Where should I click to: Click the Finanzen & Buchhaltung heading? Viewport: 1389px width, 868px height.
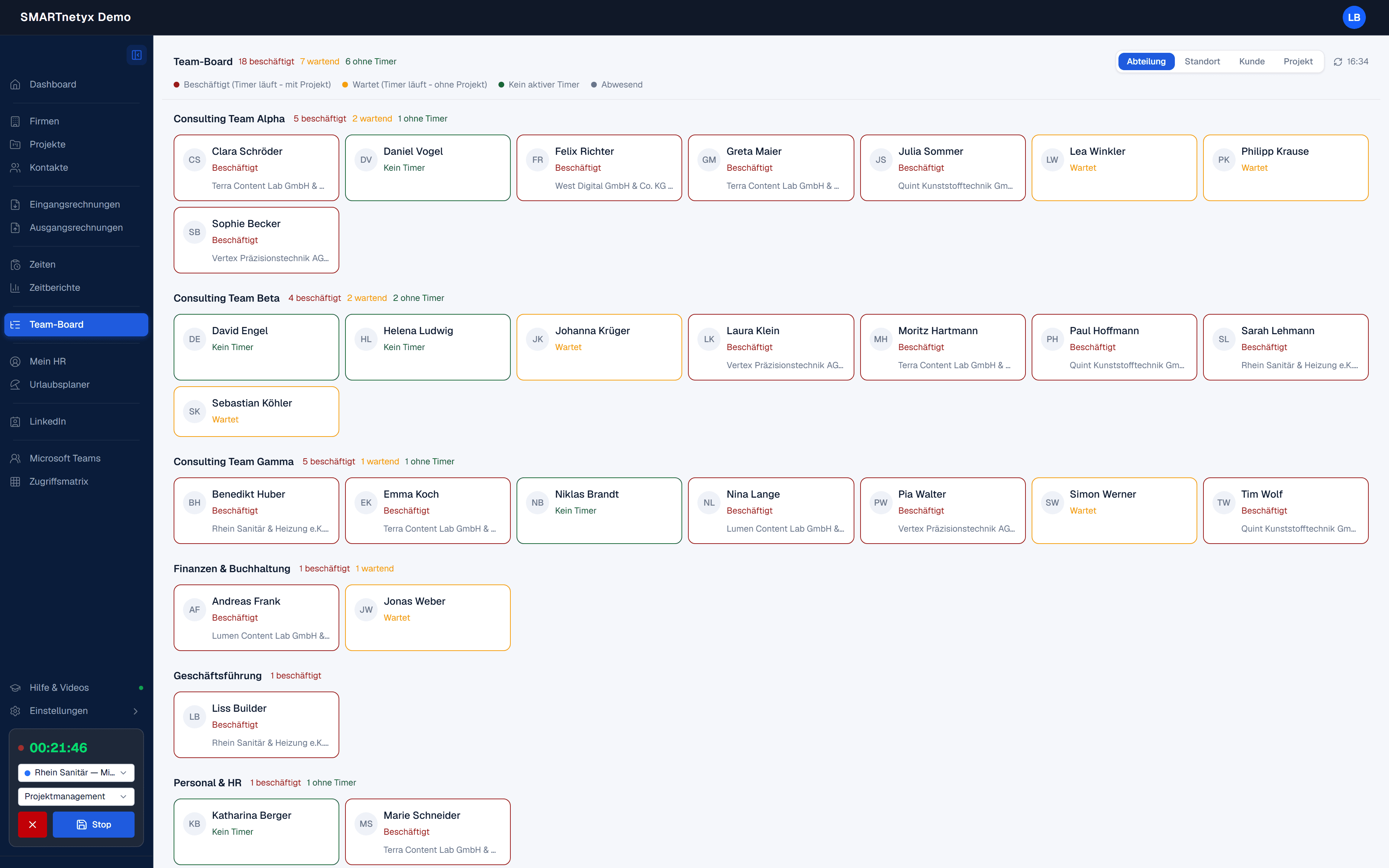pyautogui.click(x=232, y=568)
